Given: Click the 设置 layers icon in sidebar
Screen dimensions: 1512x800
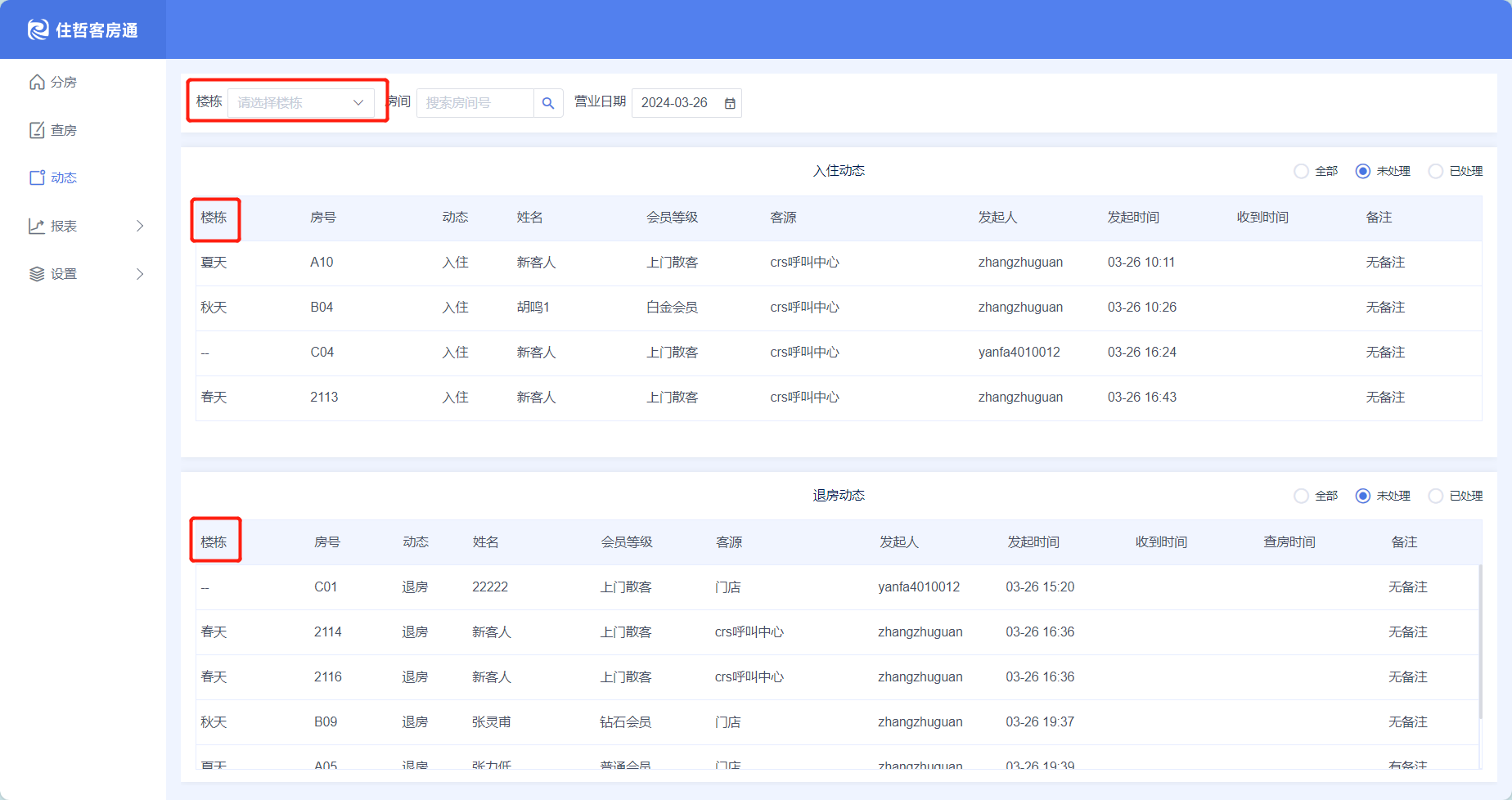Looking at the screenshot, I should tap(37, 274).
